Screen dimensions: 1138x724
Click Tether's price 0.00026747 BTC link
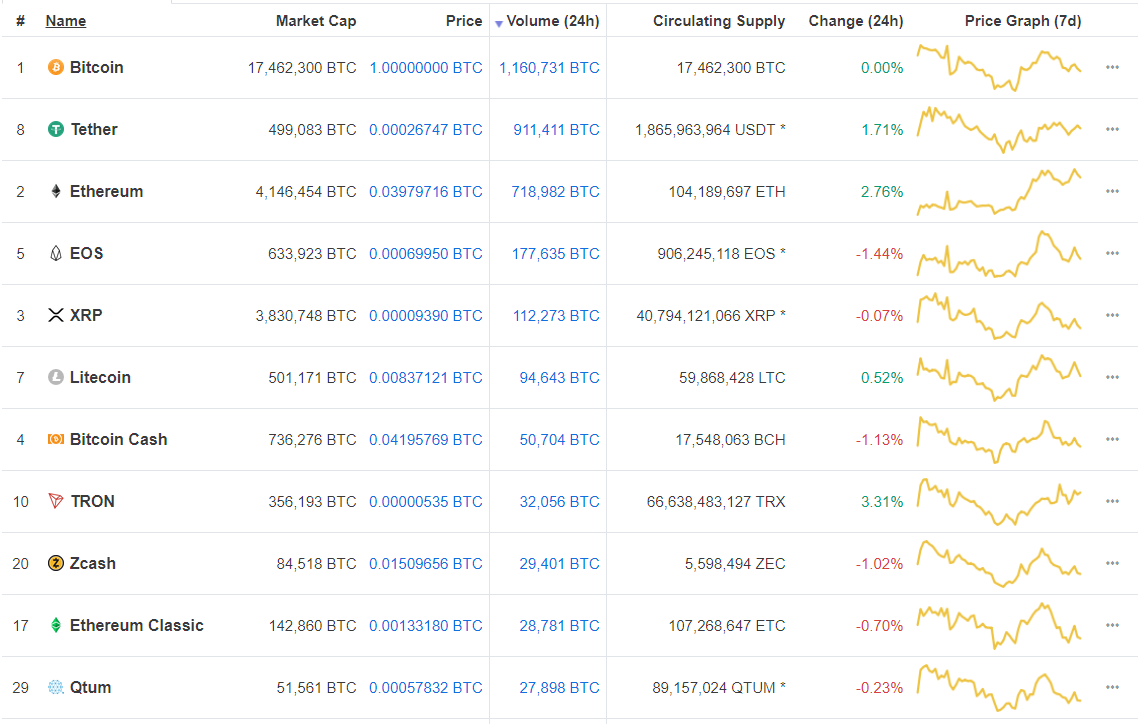425,130
